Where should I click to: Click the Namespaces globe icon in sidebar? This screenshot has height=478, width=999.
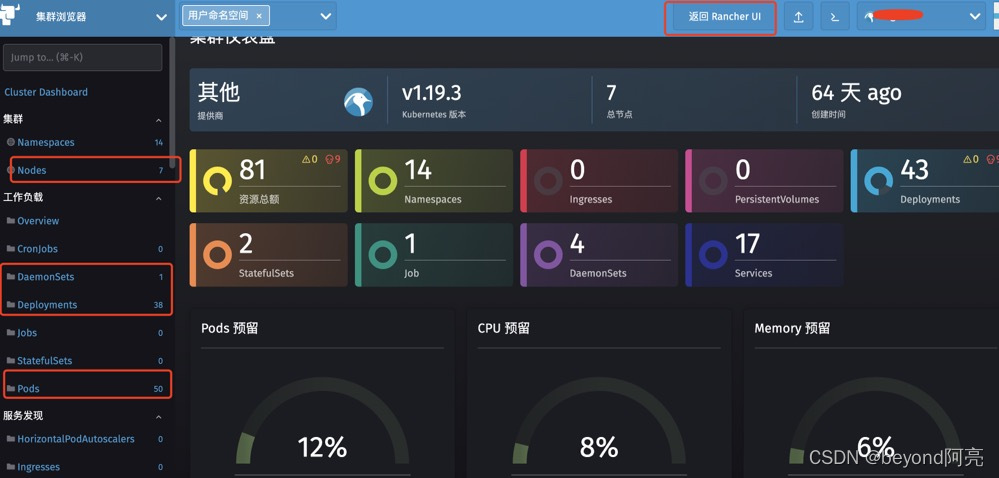click(x=10, y=142)
